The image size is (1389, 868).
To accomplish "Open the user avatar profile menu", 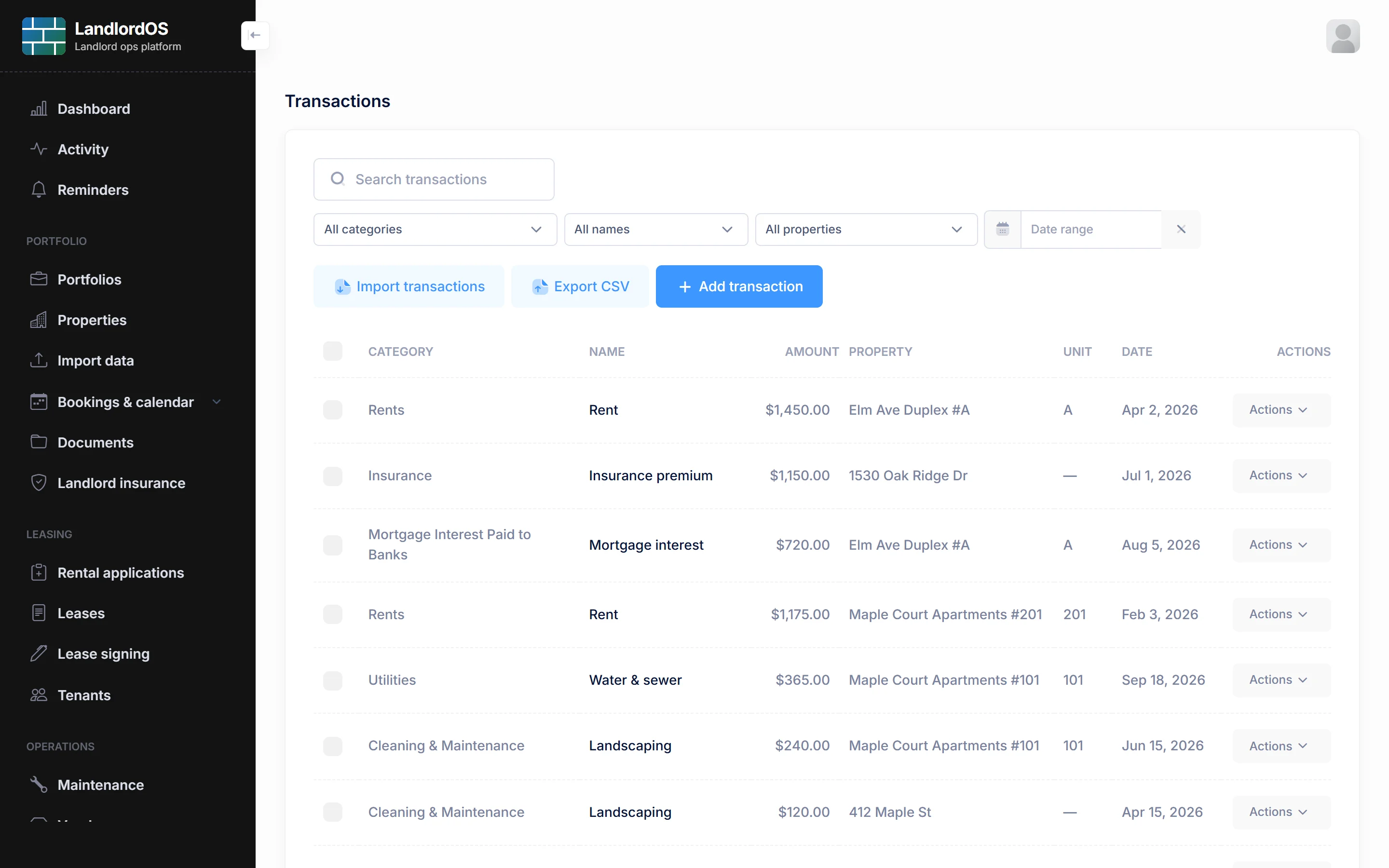I will 1343,36.
